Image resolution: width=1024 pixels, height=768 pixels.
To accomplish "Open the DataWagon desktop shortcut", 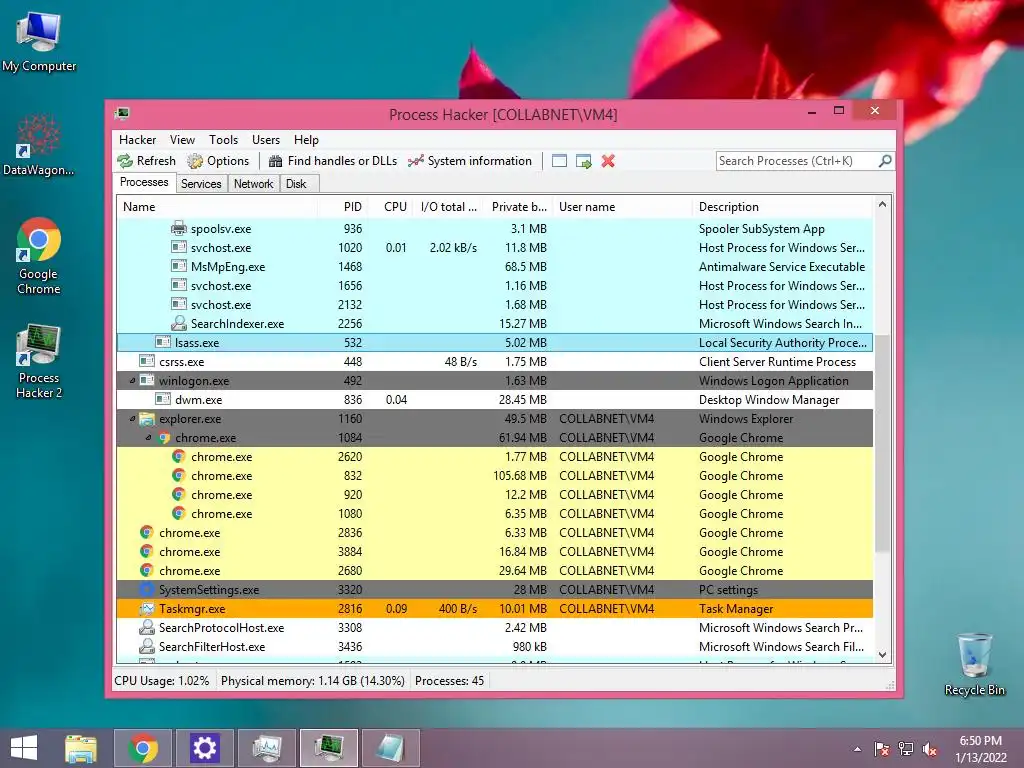I will click(x=38, y=145).
